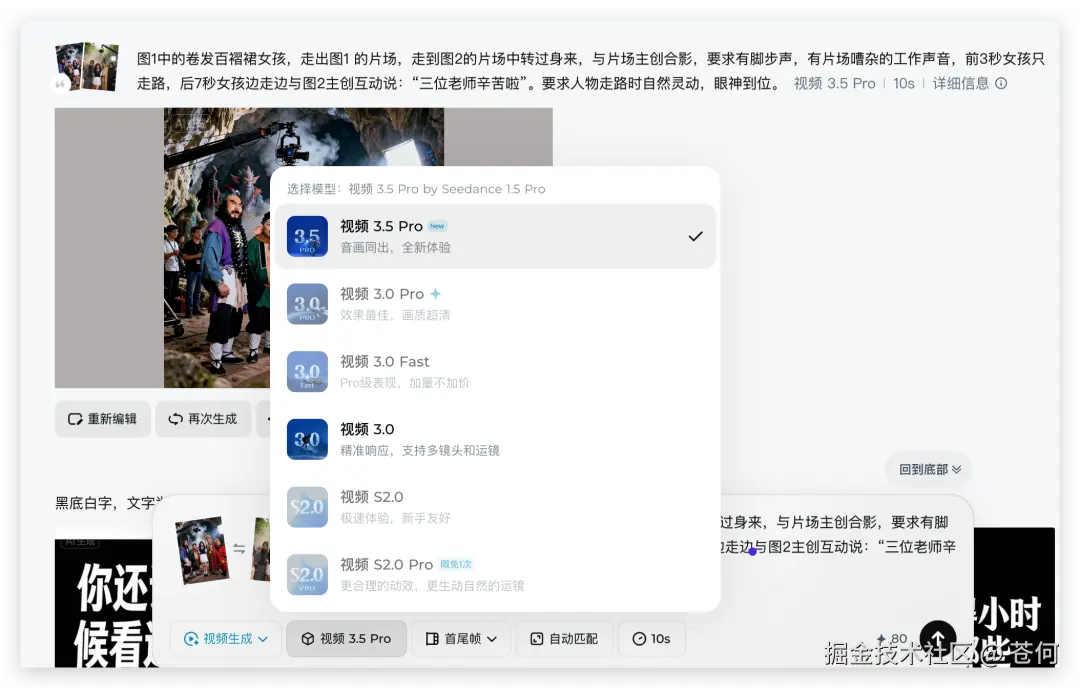Select the 视频 3.5 Pro model option
The width and height of the screenshot is (1080, 688).
pyautogui.click(x=495, y=236)
